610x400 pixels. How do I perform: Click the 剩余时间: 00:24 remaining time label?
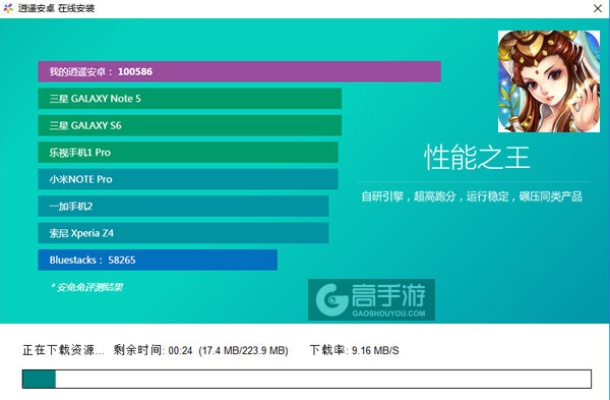point(153,350)
